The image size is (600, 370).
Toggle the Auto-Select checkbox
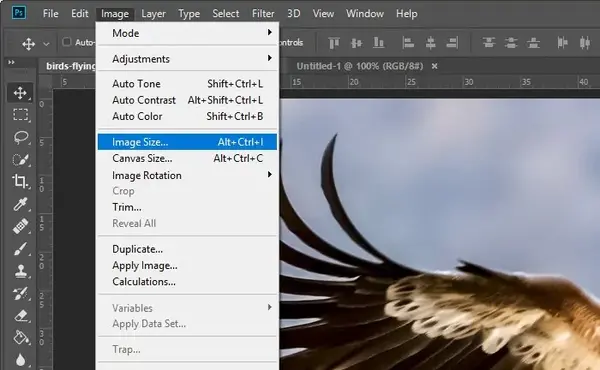67,42
